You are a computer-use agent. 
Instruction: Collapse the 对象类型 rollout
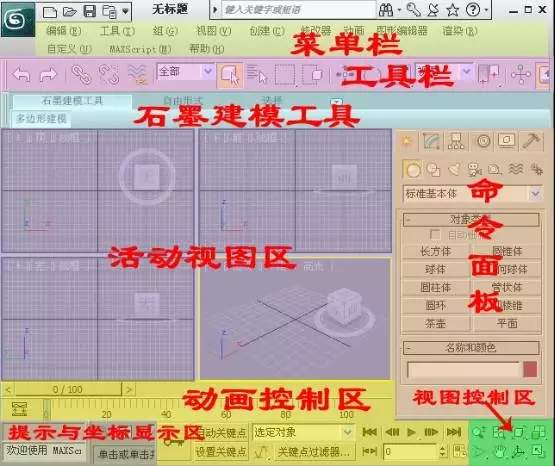tap(471, 220)
